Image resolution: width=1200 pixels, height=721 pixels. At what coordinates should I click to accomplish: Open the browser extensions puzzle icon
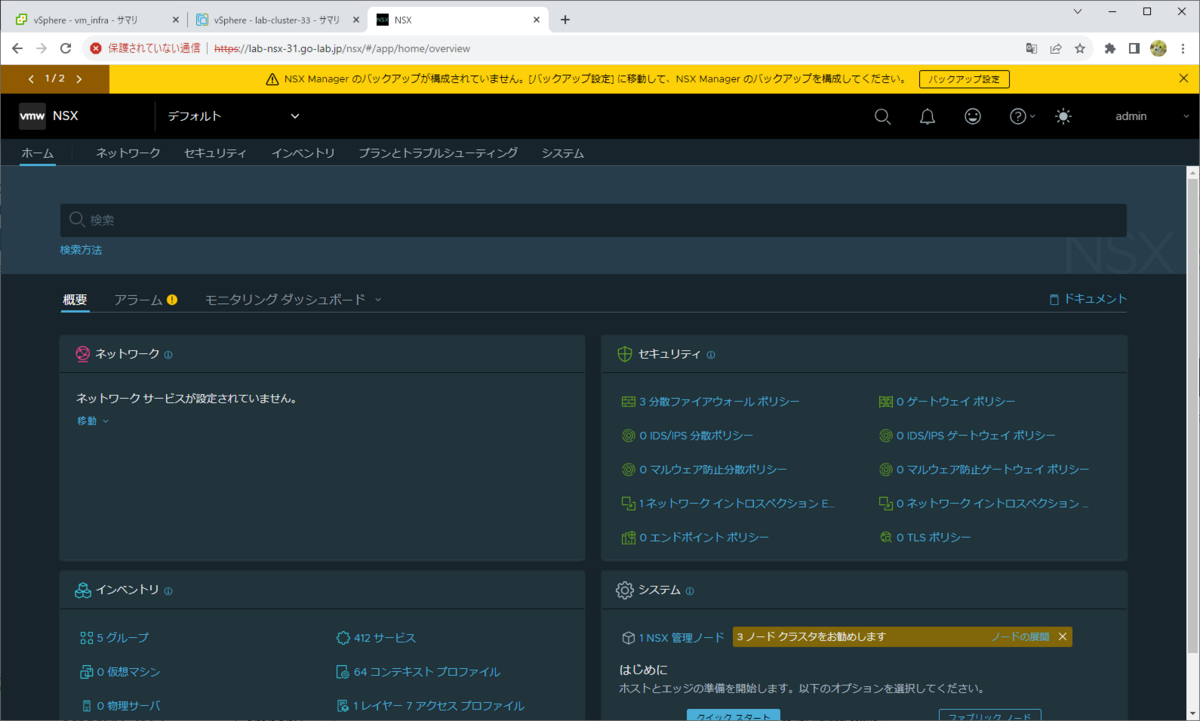[1110, 48]
